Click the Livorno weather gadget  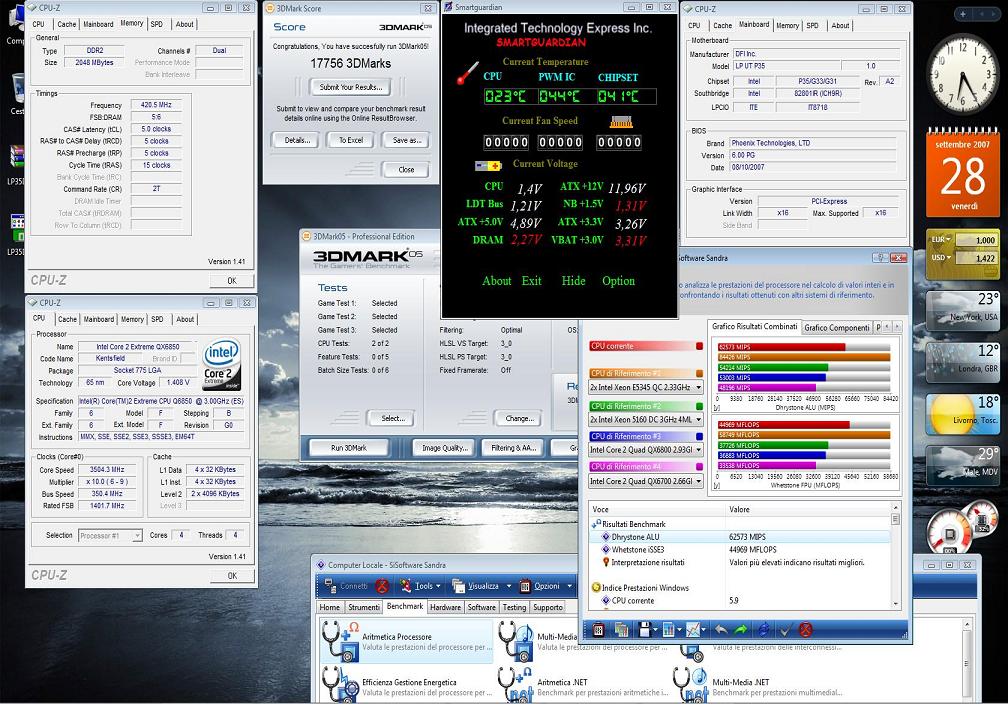[962, 413]
